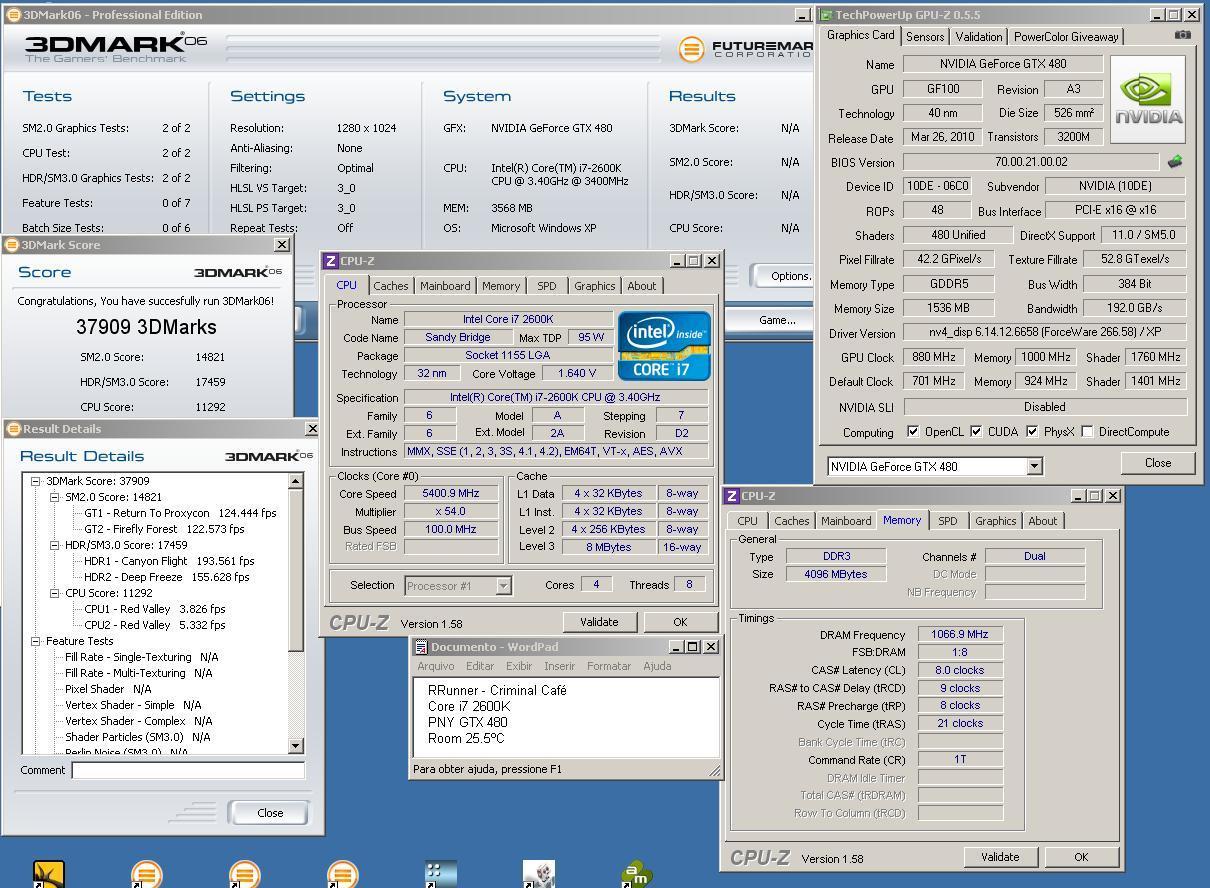Viewport: 1210px width, 888px height.
Task: Click the Result Details scrollbar down arrow
Action: coord(296,745)
